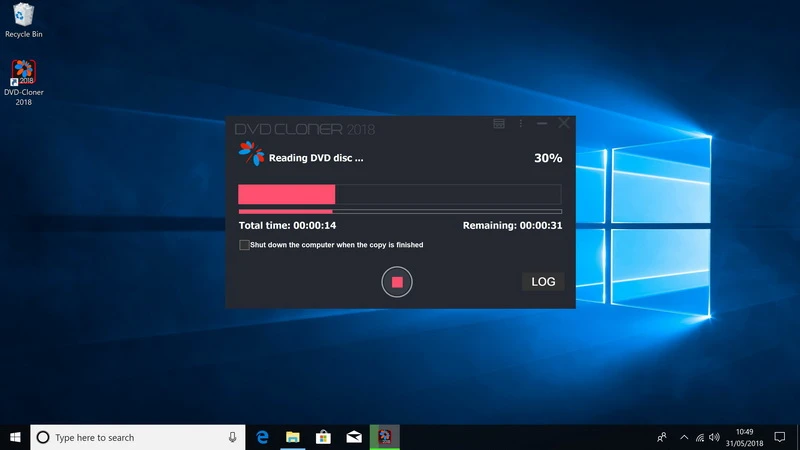The width and height of the screenshot is (800, 450).
Task: Click the Total time: 00:00:14 label
Action: click(287, 226)
